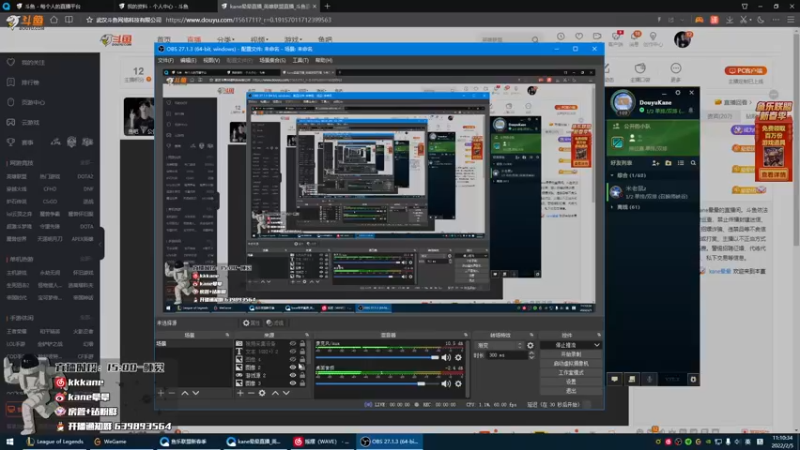This screenshot has height=450, width=800.
Task: Open My Follows in Douyu sidebar
Action: [33, 62]
